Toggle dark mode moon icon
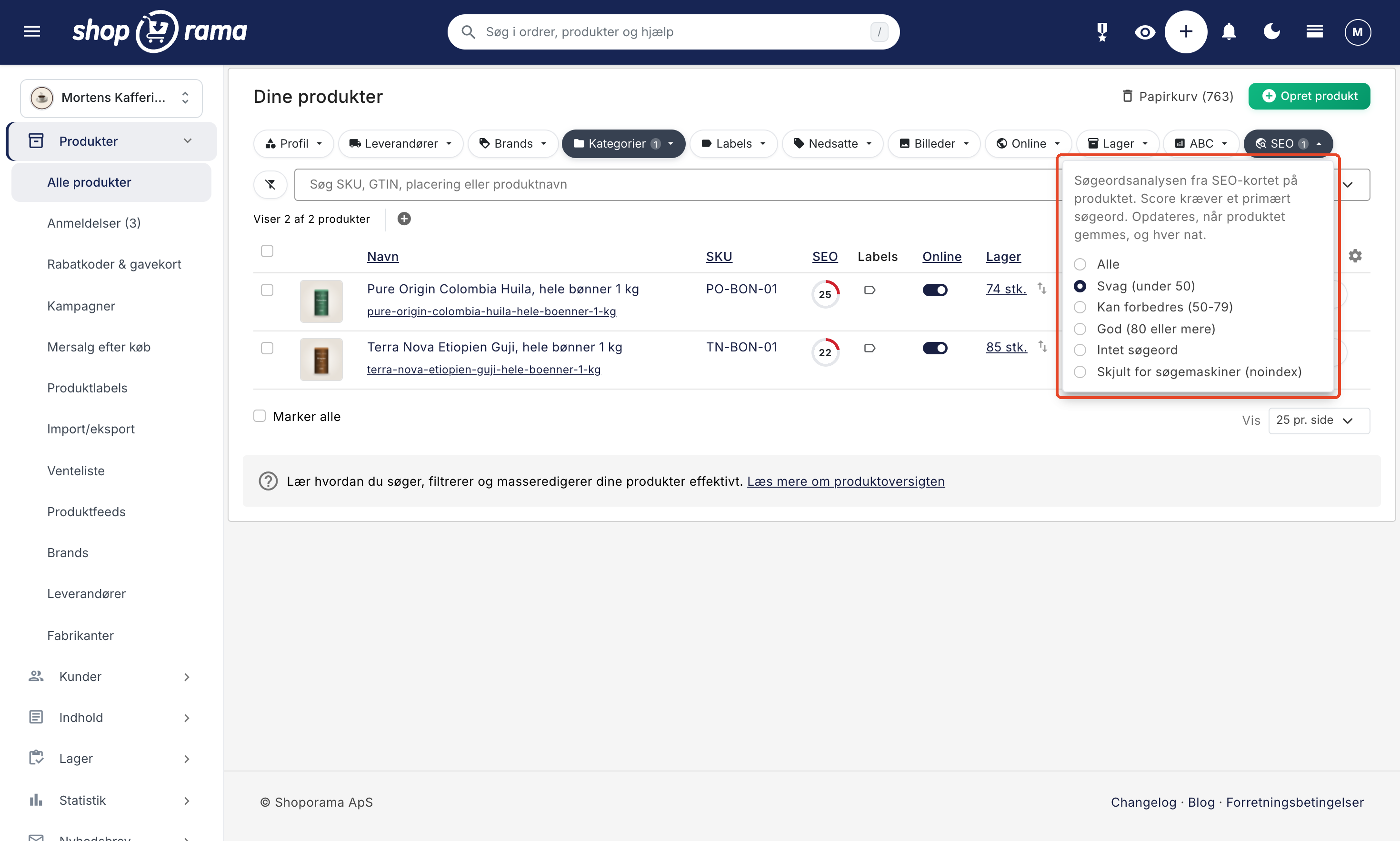 pyautogui.click(x=1272, y=32)
